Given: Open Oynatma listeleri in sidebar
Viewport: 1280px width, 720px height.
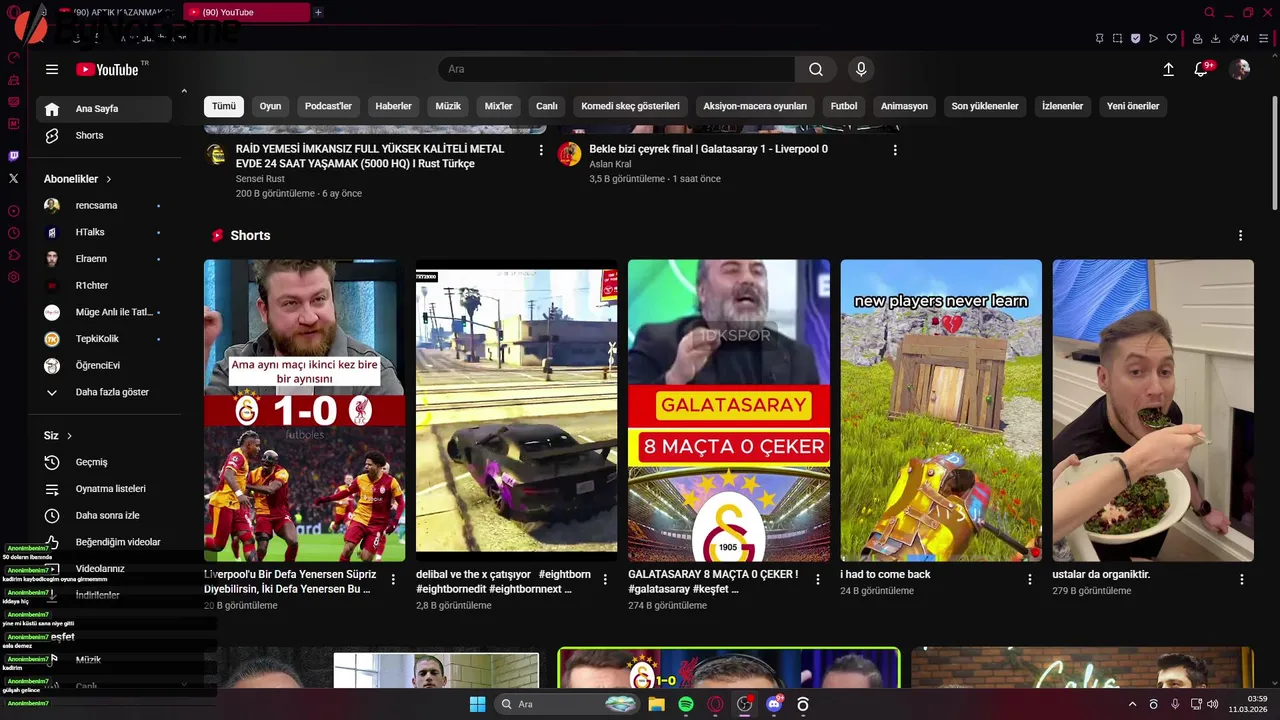Looking at the screenshot, I should pyautogui.click(x=104, y=489).
